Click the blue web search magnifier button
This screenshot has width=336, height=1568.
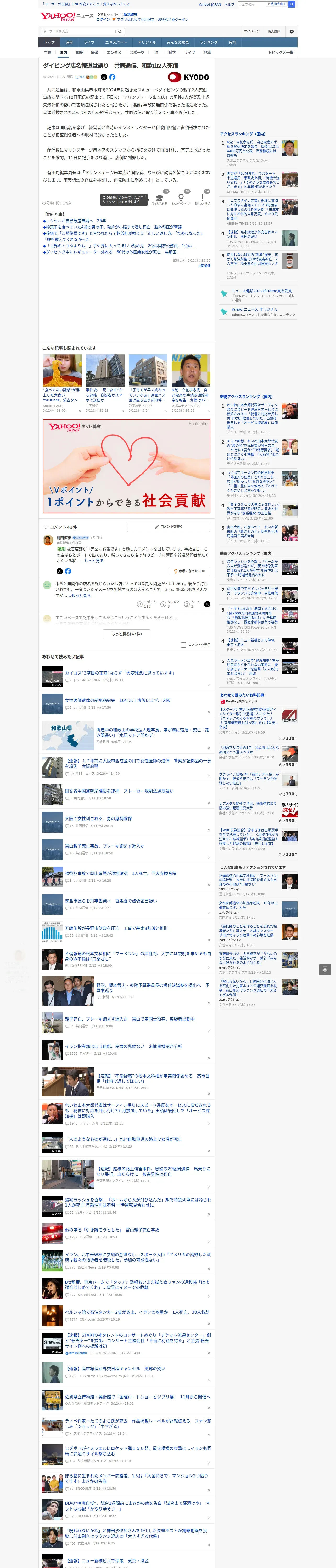pos(292,4)
